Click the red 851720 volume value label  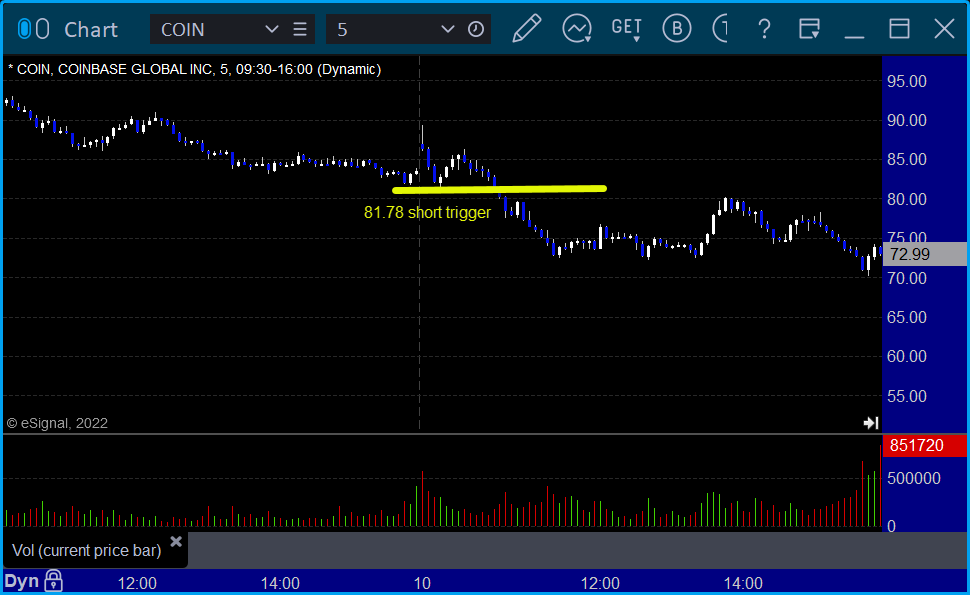click(x=925, y=445)
